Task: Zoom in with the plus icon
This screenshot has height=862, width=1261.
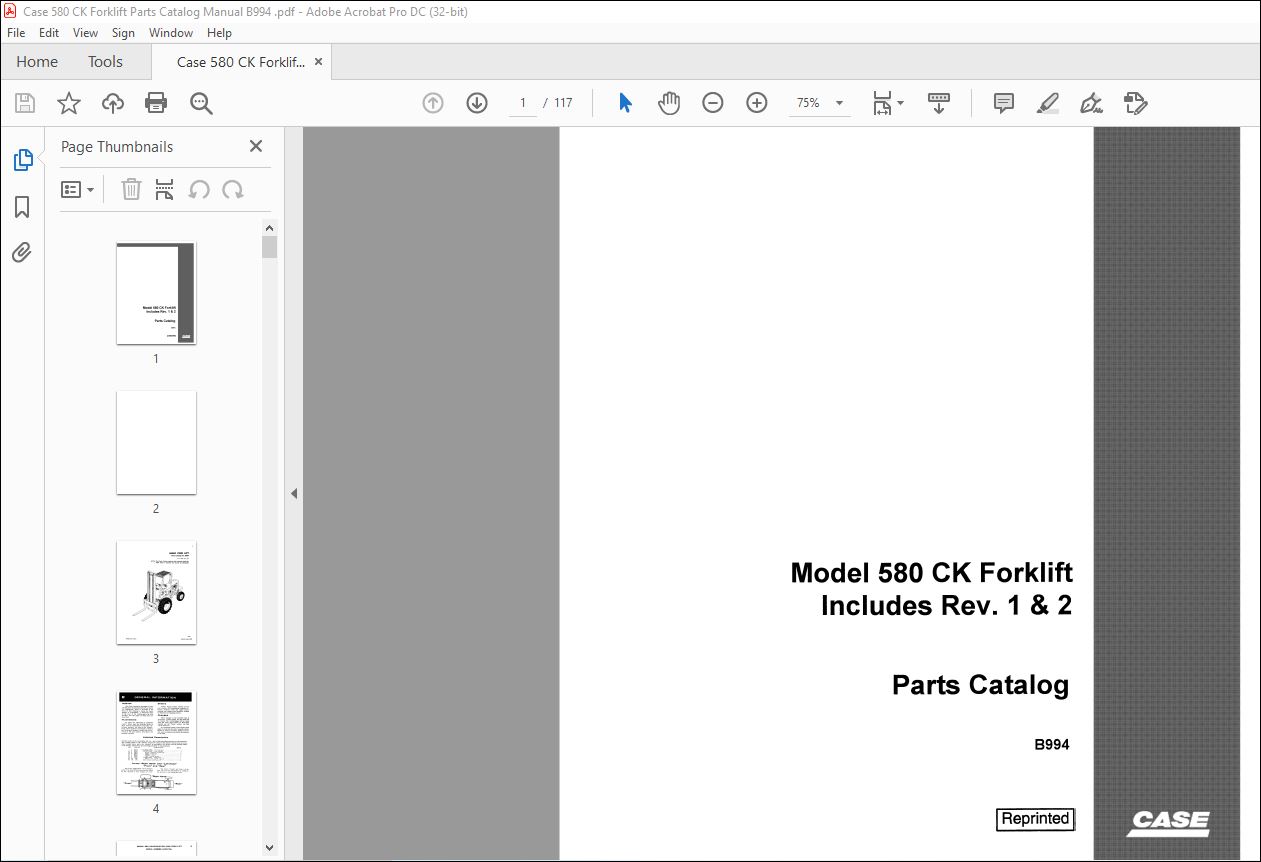Action: click(757, 103)
